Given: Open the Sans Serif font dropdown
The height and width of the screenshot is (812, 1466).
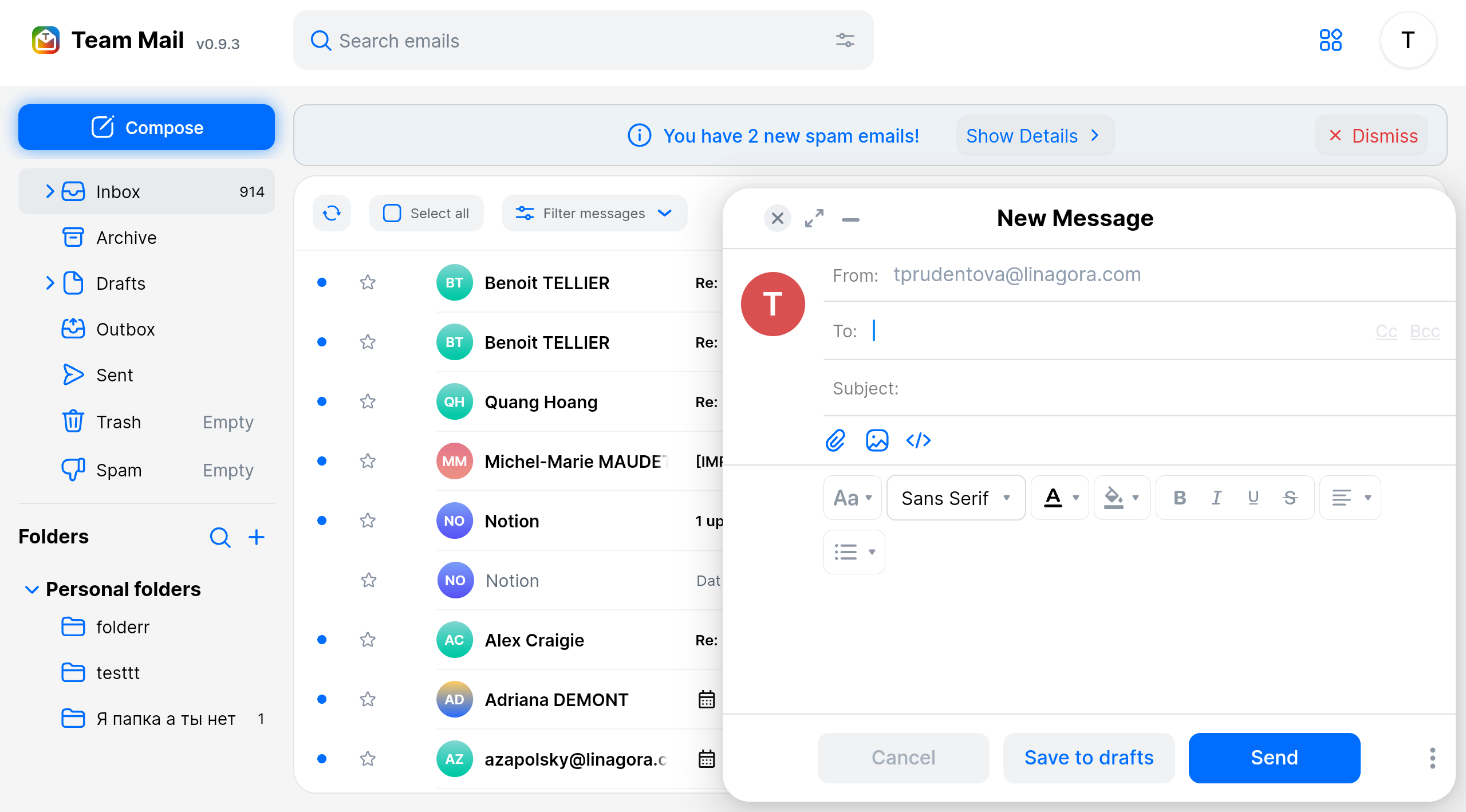Looking at the screenshot, I should (955, 497).
